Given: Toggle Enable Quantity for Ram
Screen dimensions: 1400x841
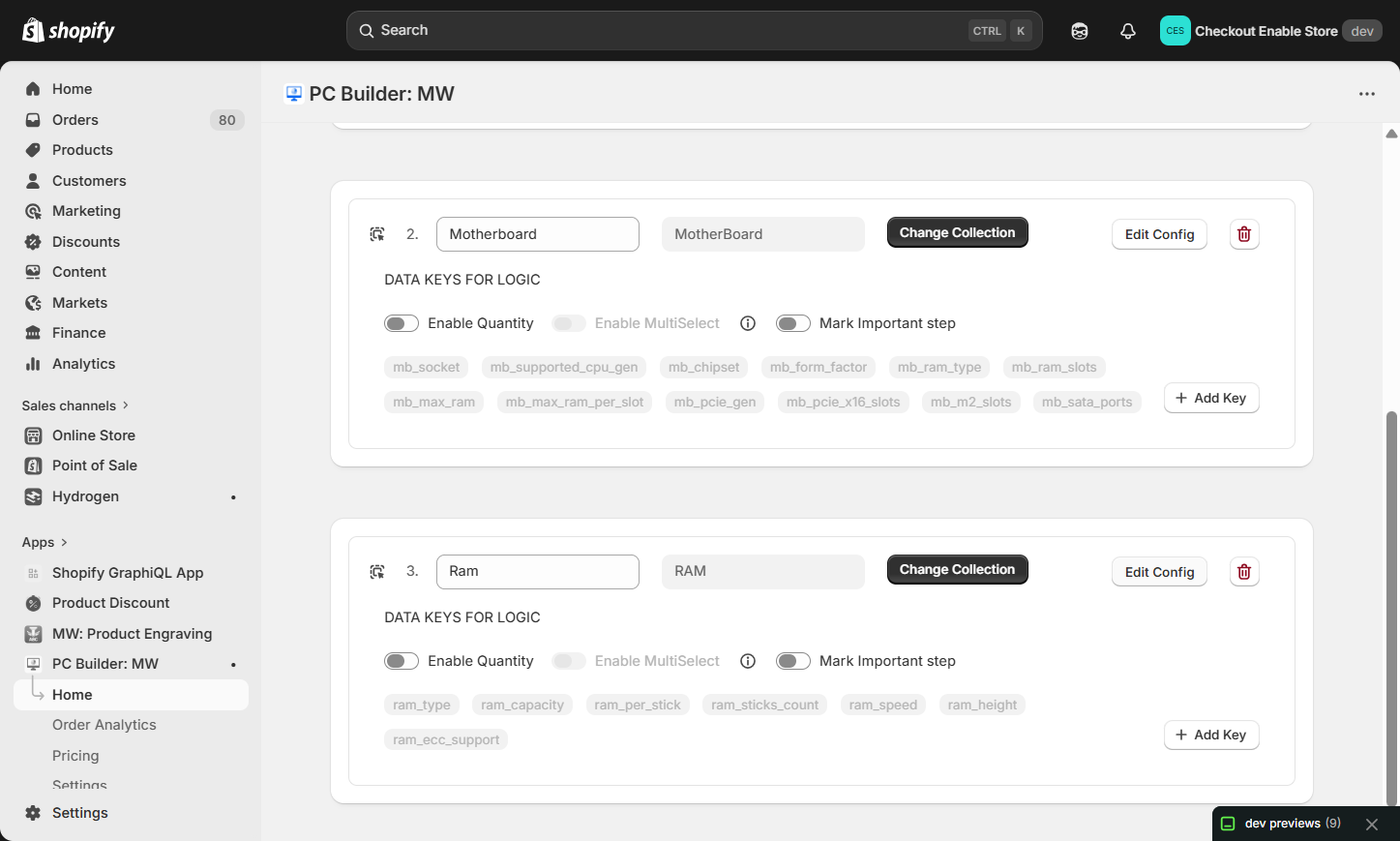Looking at the screenshot, I should tap(402, 661).
